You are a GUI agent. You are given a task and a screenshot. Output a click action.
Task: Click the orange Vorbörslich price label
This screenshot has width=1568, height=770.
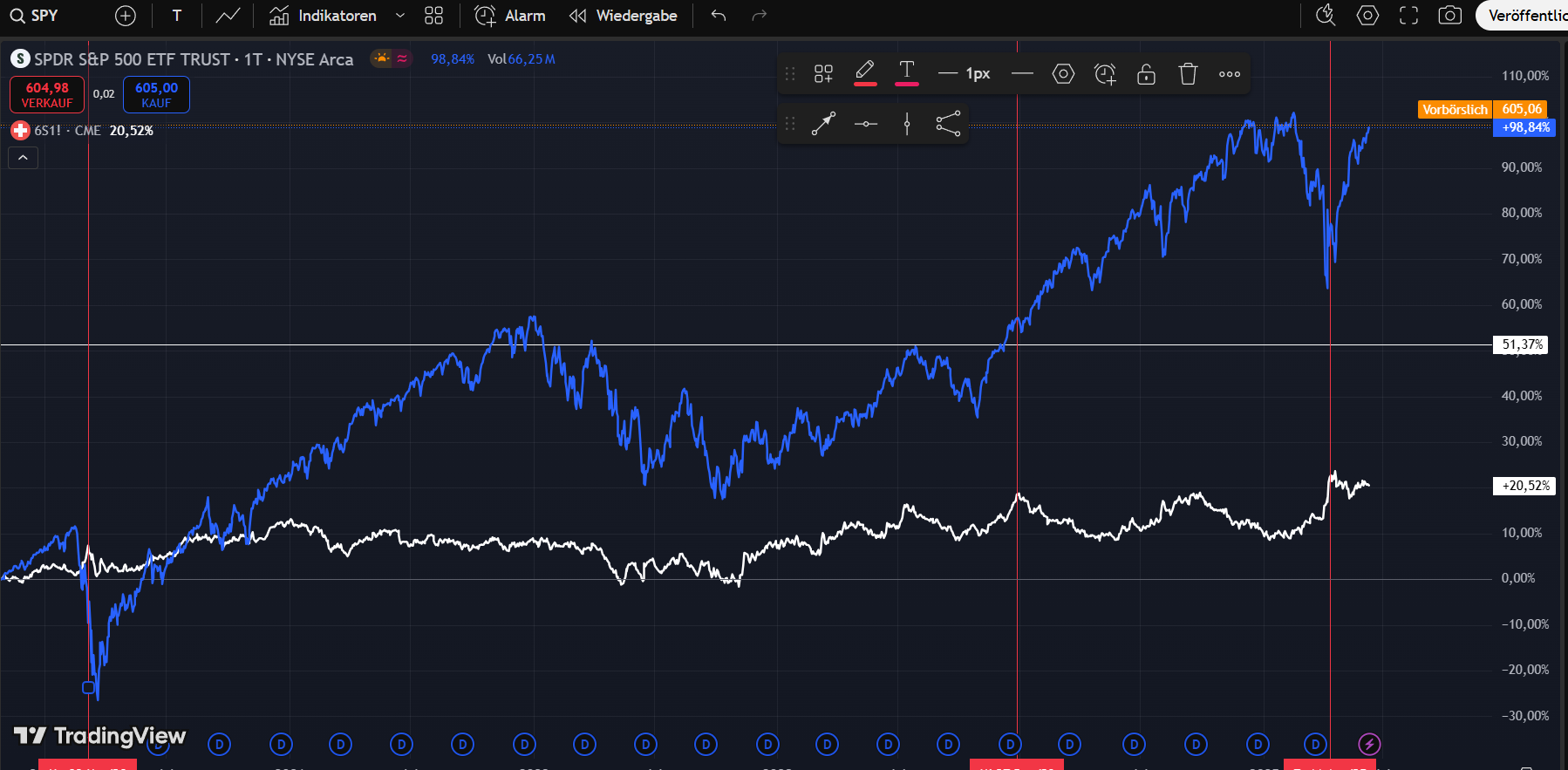(1455, 110)
